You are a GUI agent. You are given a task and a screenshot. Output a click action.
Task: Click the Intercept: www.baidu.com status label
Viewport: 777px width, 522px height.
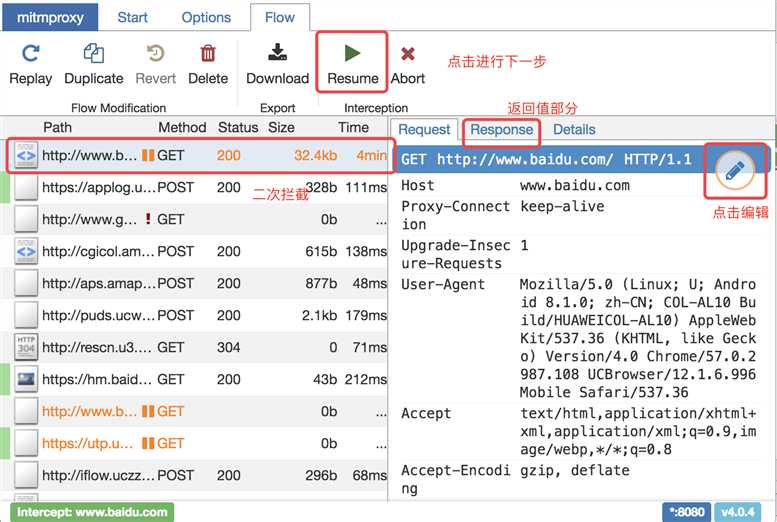[92, 512]
